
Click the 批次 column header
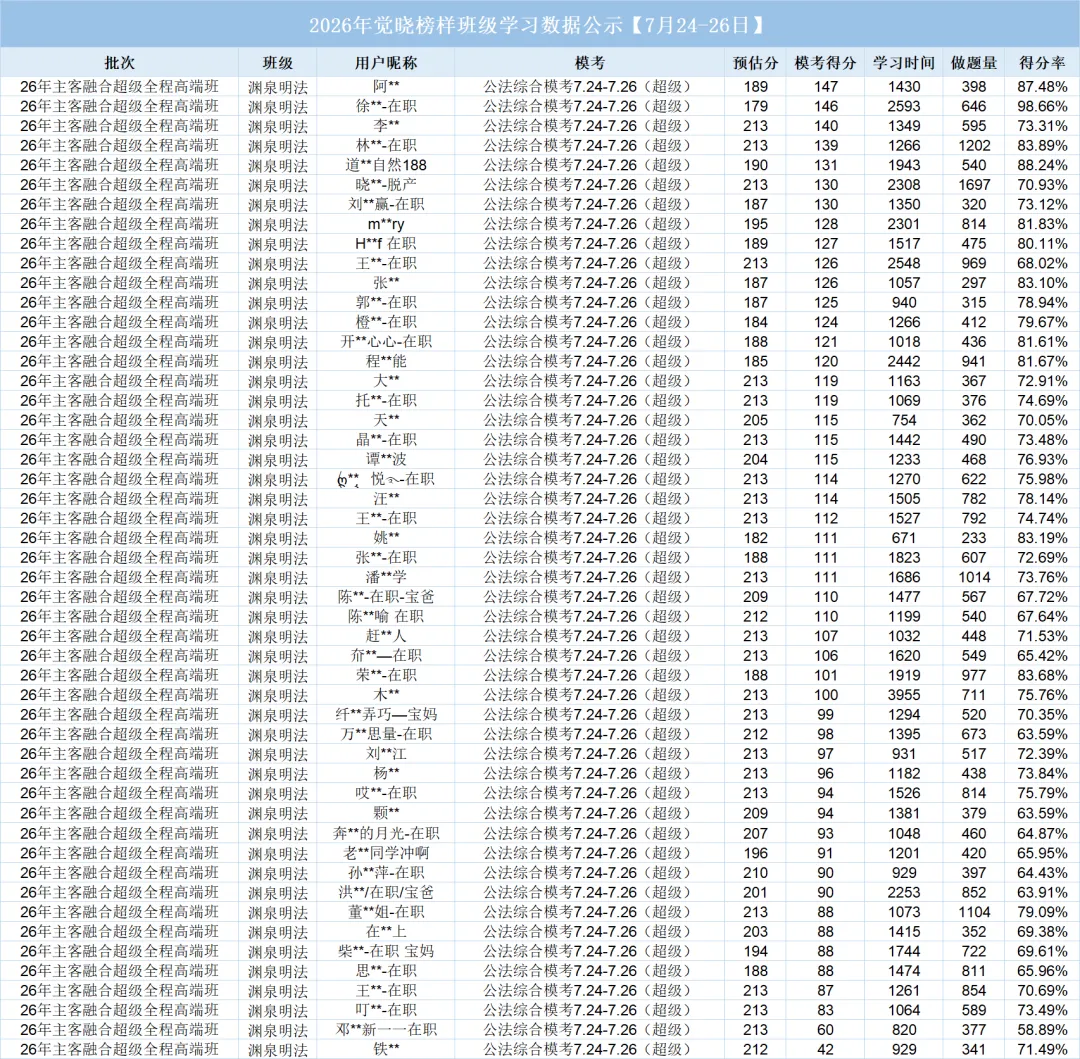pos(119,63)
